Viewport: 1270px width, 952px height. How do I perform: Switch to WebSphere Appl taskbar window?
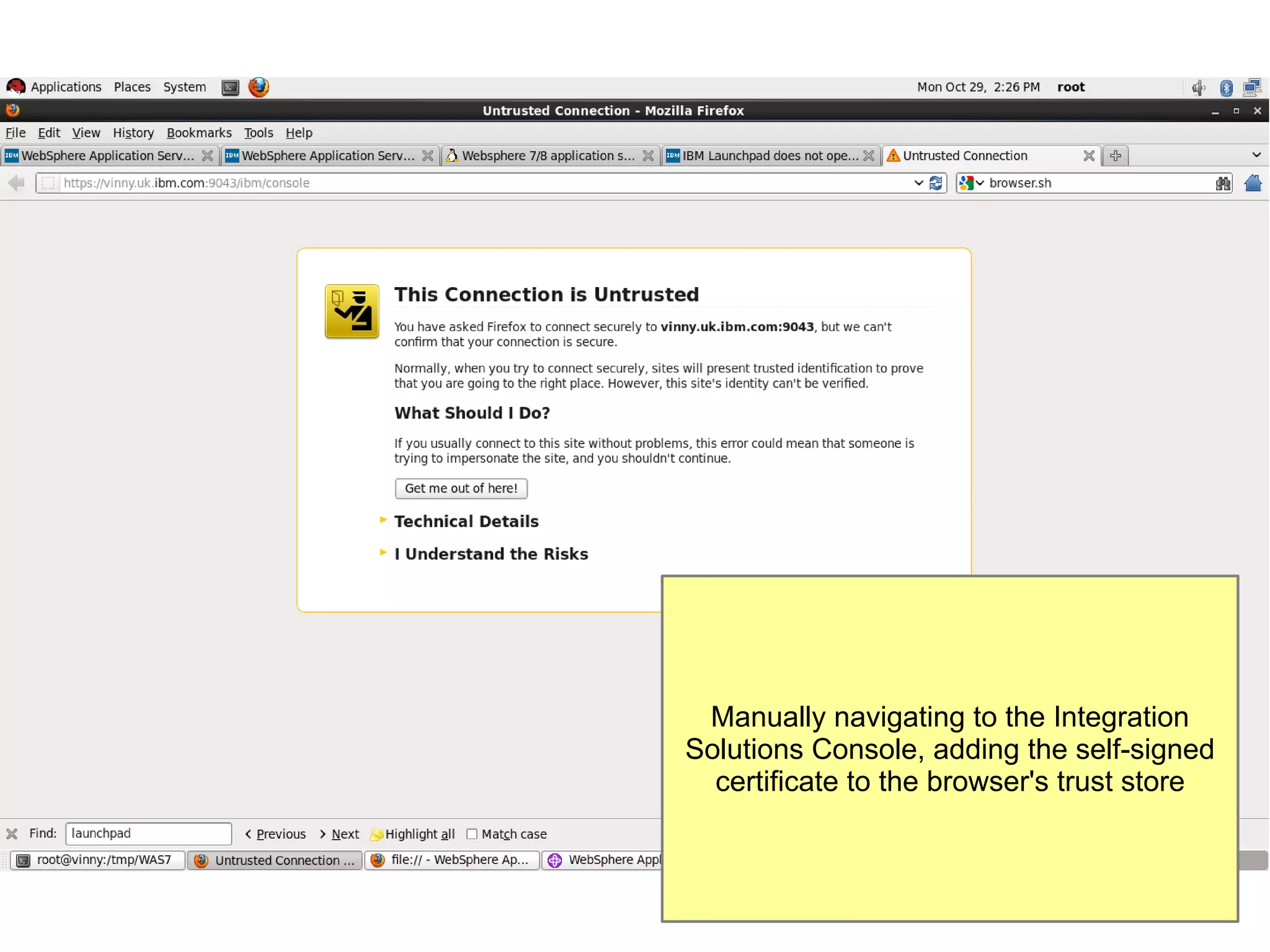pos(602,860)
